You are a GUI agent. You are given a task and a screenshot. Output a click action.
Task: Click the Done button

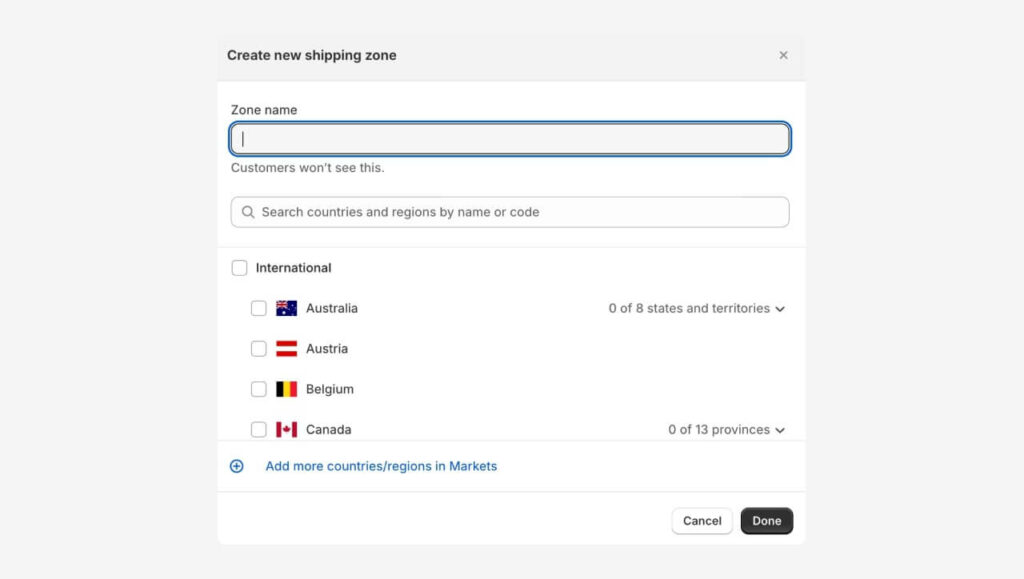coord(766,521)
